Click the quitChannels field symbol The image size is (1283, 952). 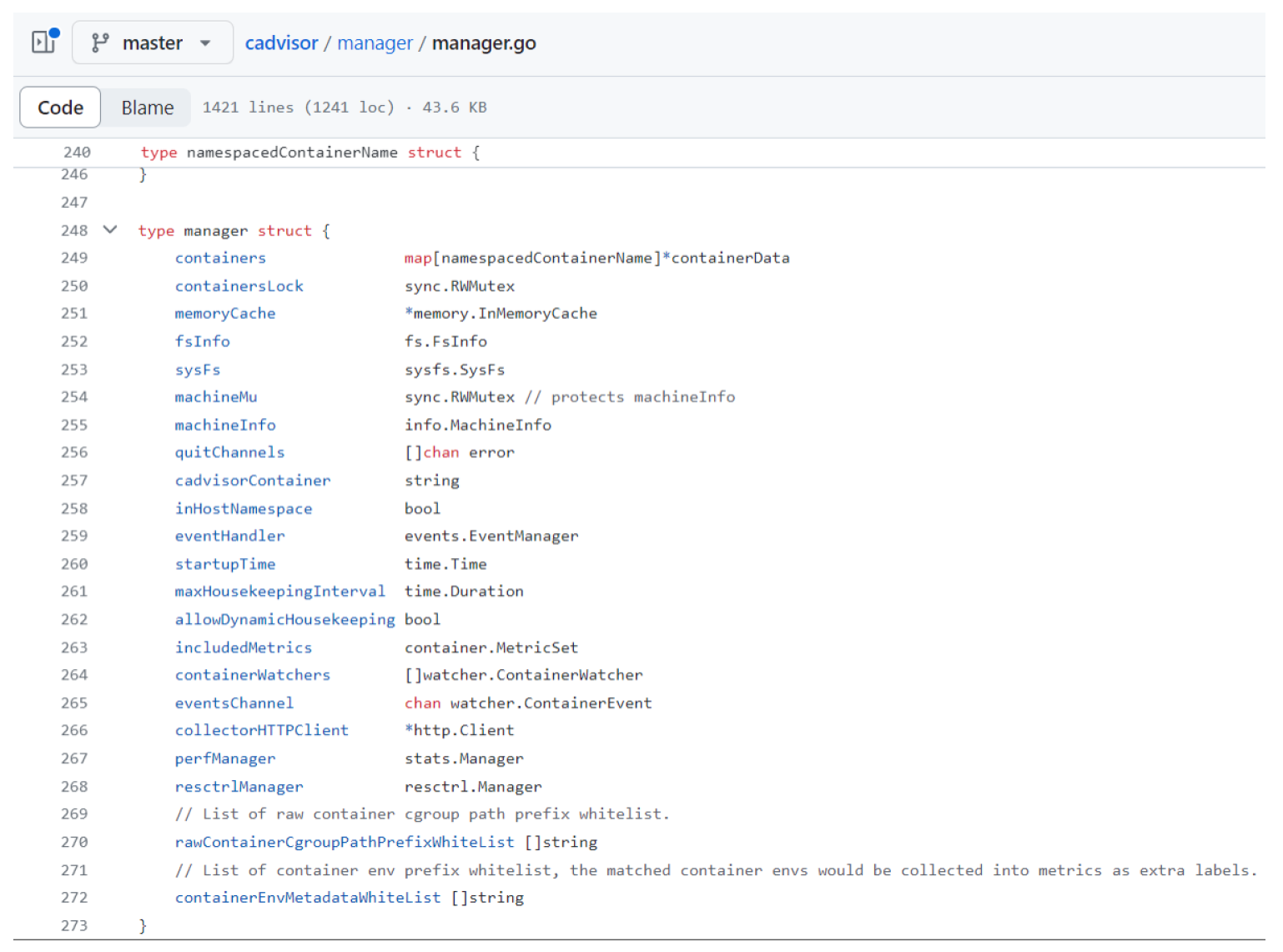[x=229, y=452]
